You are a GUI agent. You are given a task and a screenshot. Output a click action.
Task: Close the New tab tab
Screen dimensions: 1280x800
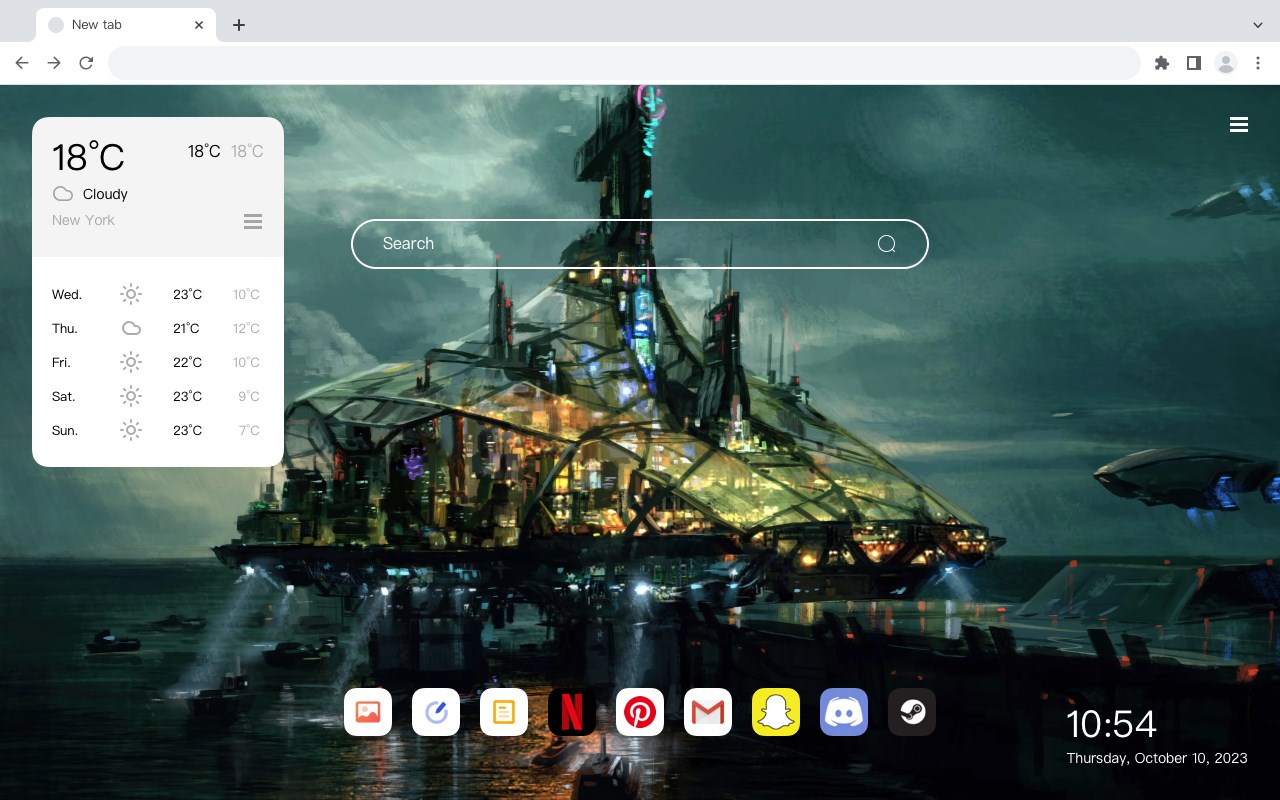[199, 25]
